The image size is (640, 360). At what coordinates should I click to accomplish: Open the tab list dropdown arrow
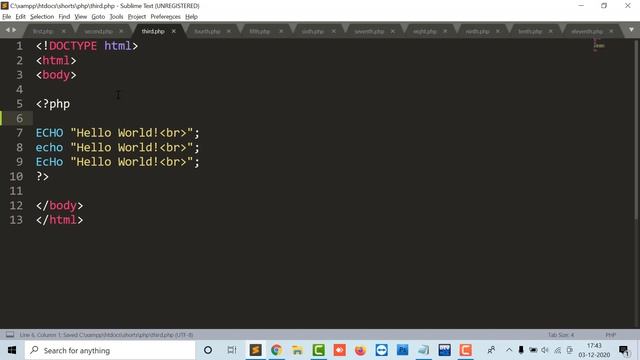(x=631, y=30)
